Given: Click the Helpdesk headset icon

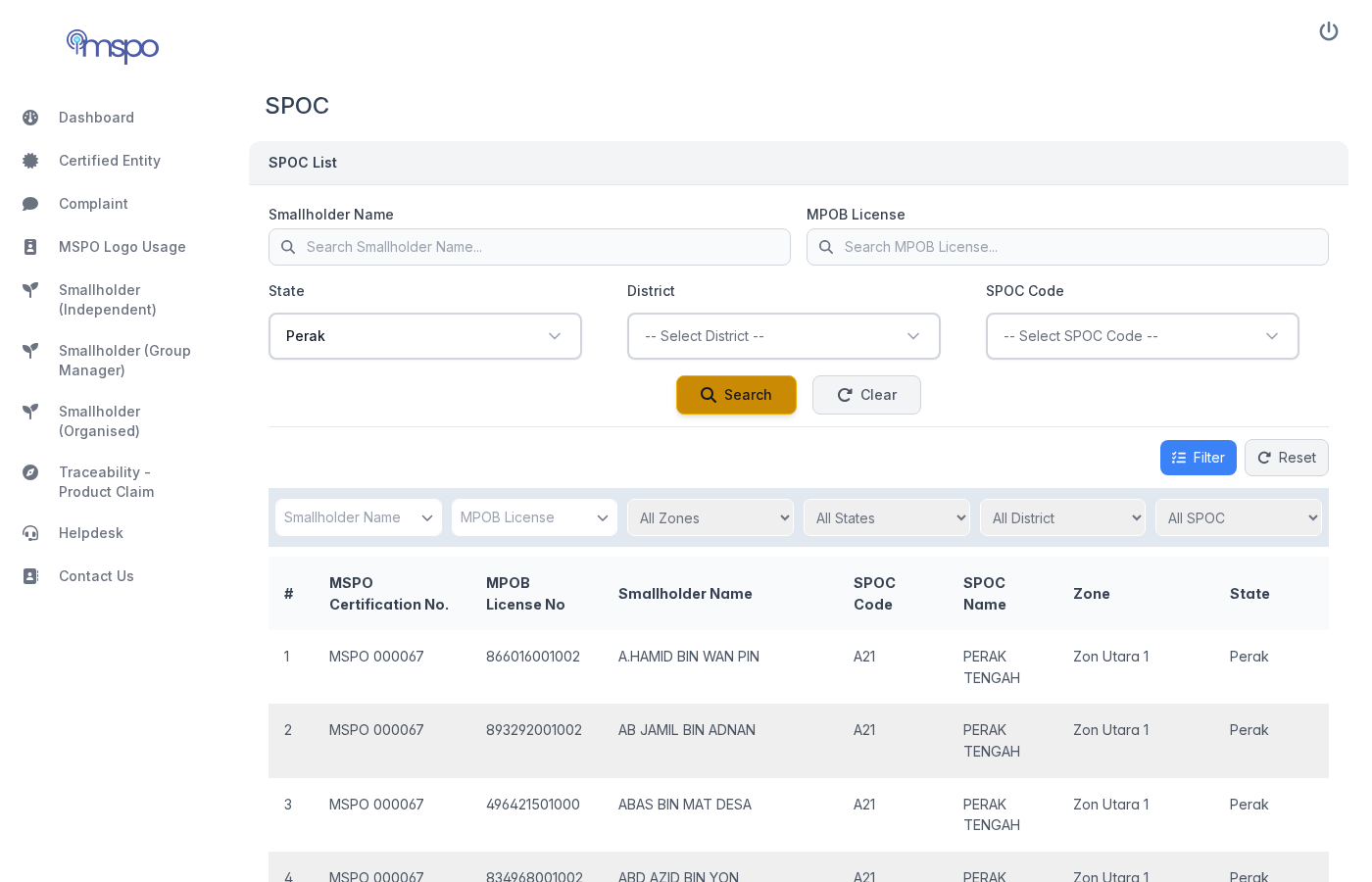Looking at the screenshot, I should 29,533.
